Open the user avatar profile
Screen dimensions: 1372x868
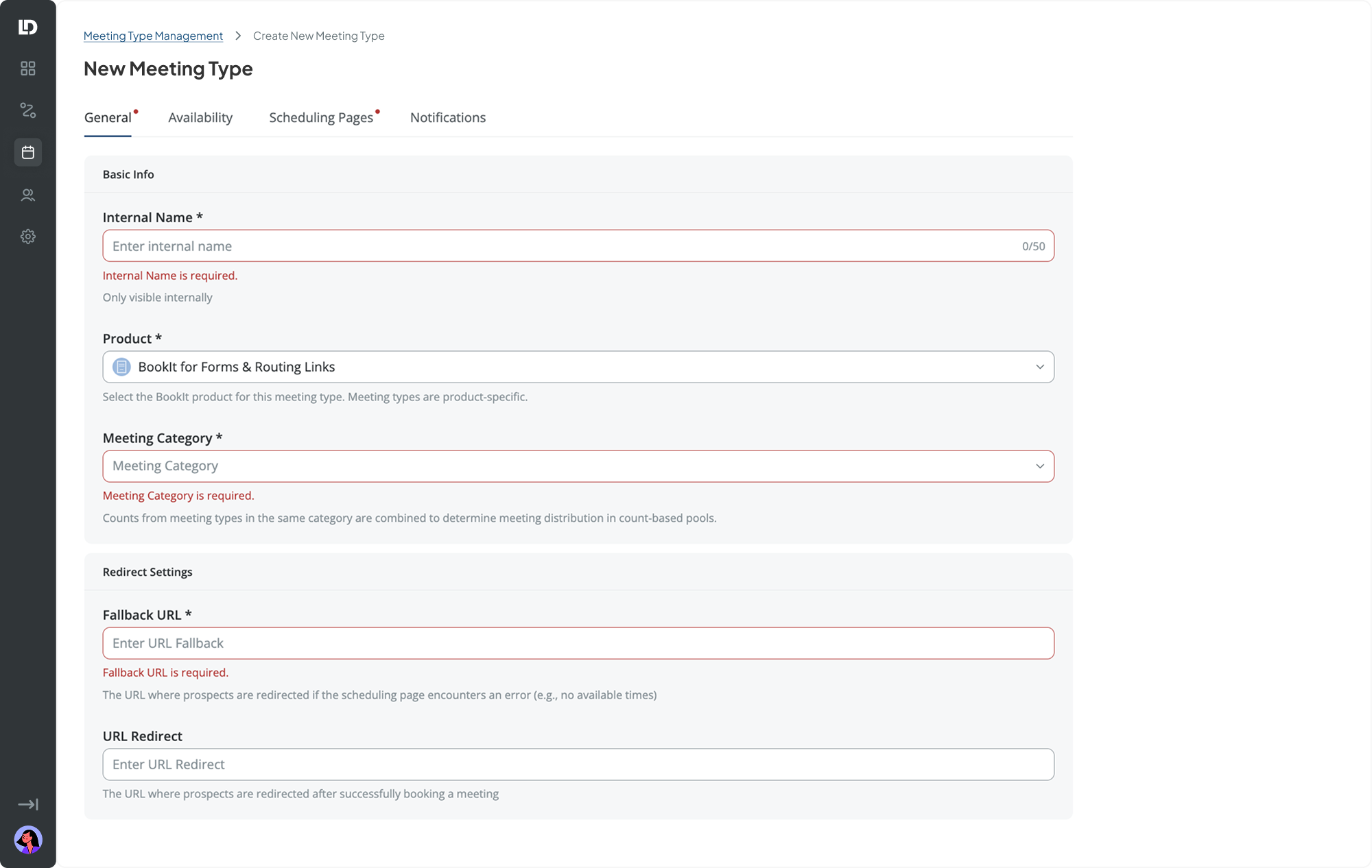click(28, 840)
